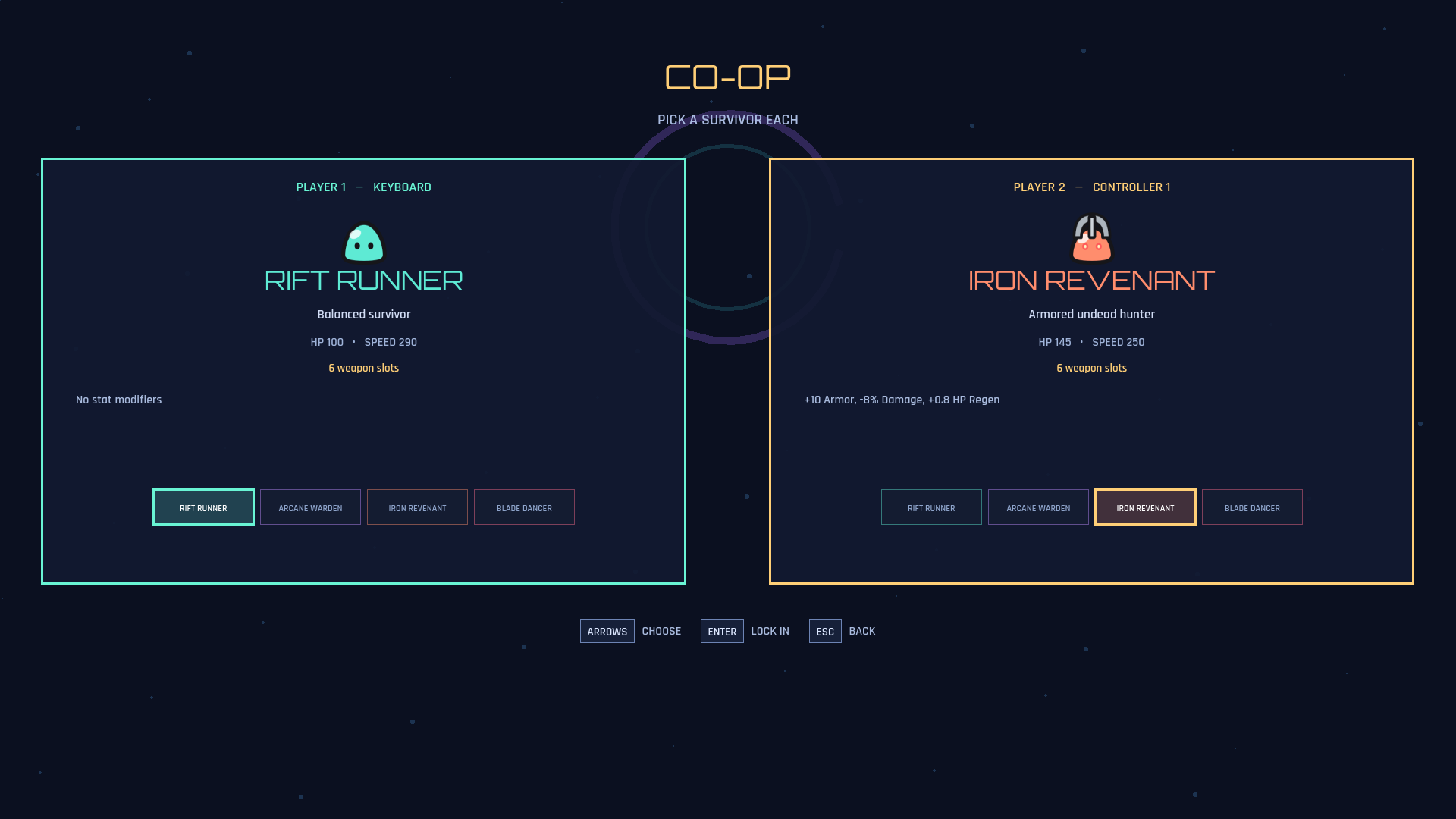Image resolution: width=1456 pixels, height=819 pixels.
Task: Click 'PICK A SURVIVOR EACH' subtitle
Action: (x=728, y=120)
